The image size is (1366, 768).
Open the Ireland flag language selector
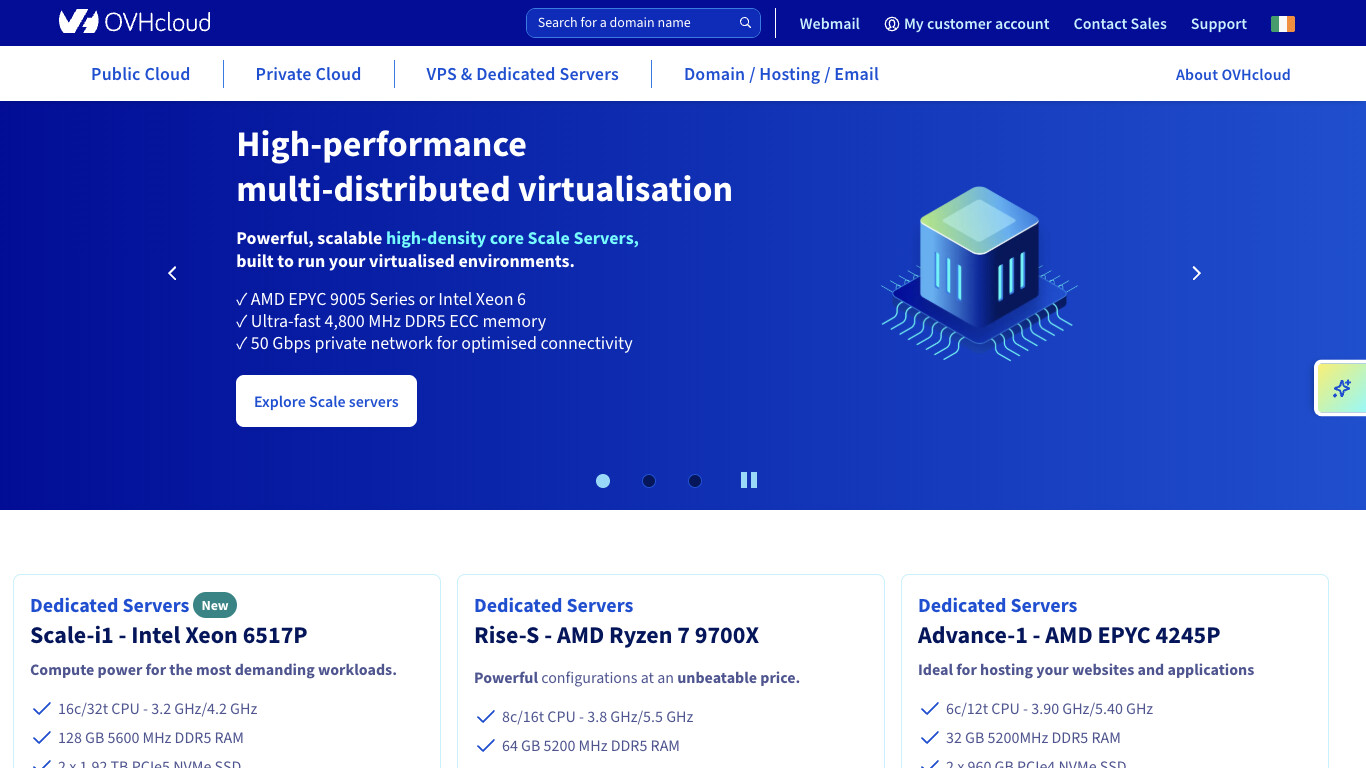coord(1283,24)
